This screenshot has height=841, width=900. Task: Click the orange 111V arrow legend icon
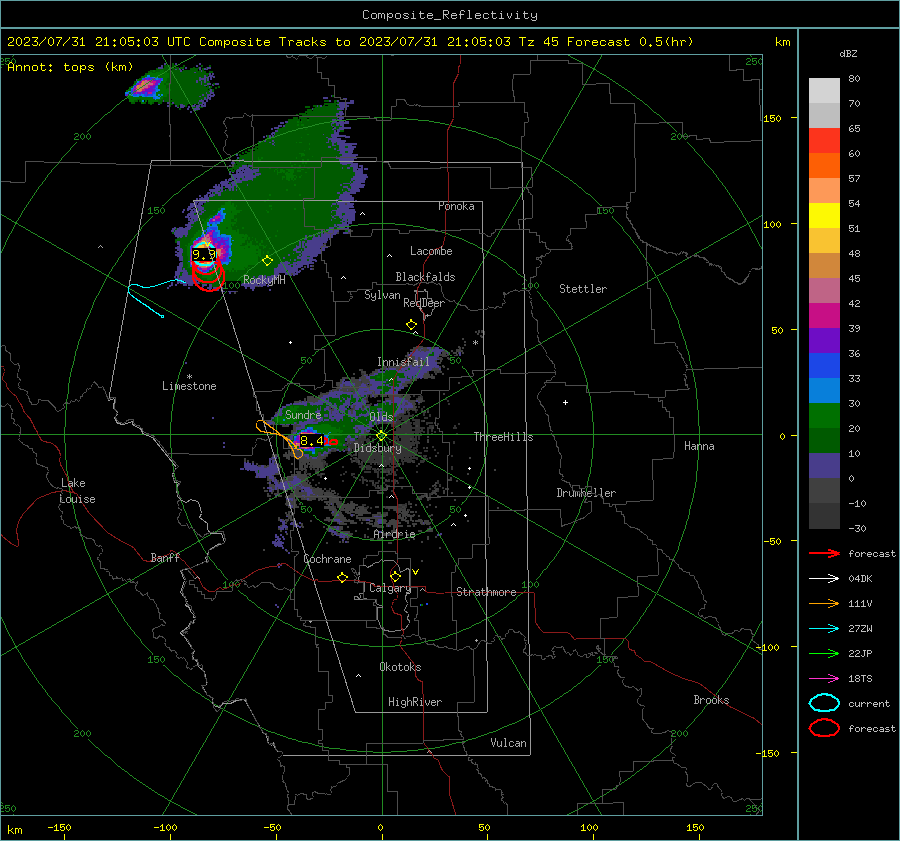pyautogui.click(x=824, y=603)
